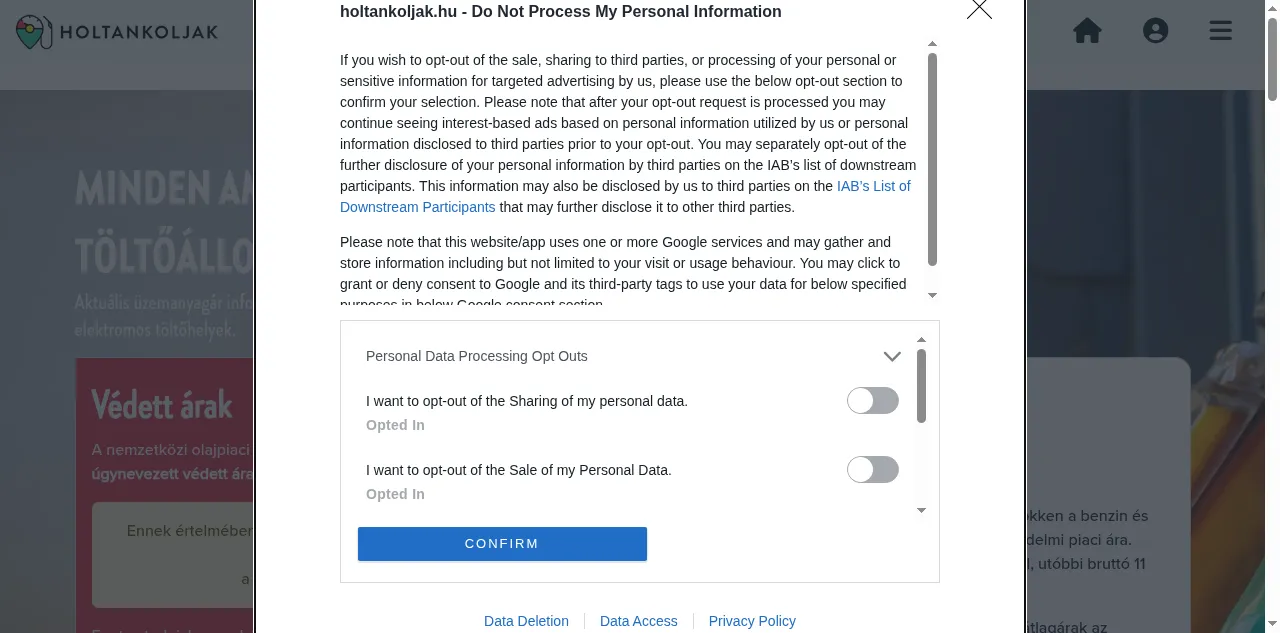Screen dimensions: 1280x633
Task: Toggle opt-out of Sale of Personal Data
Action: click(873, 470)
